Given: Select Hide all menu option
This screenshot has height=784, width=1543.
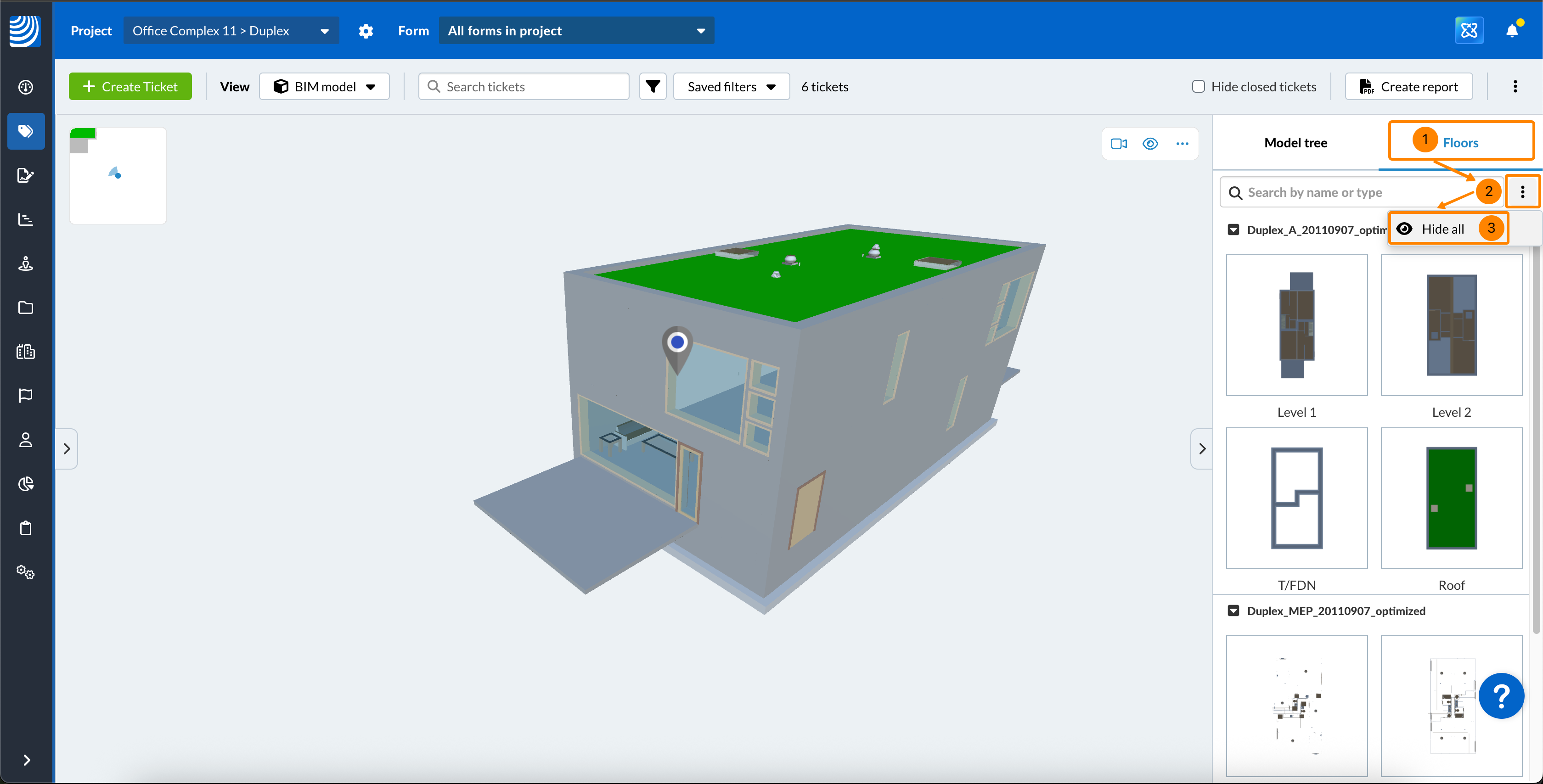Looking at the screenshot, I should click(1442, 229).
